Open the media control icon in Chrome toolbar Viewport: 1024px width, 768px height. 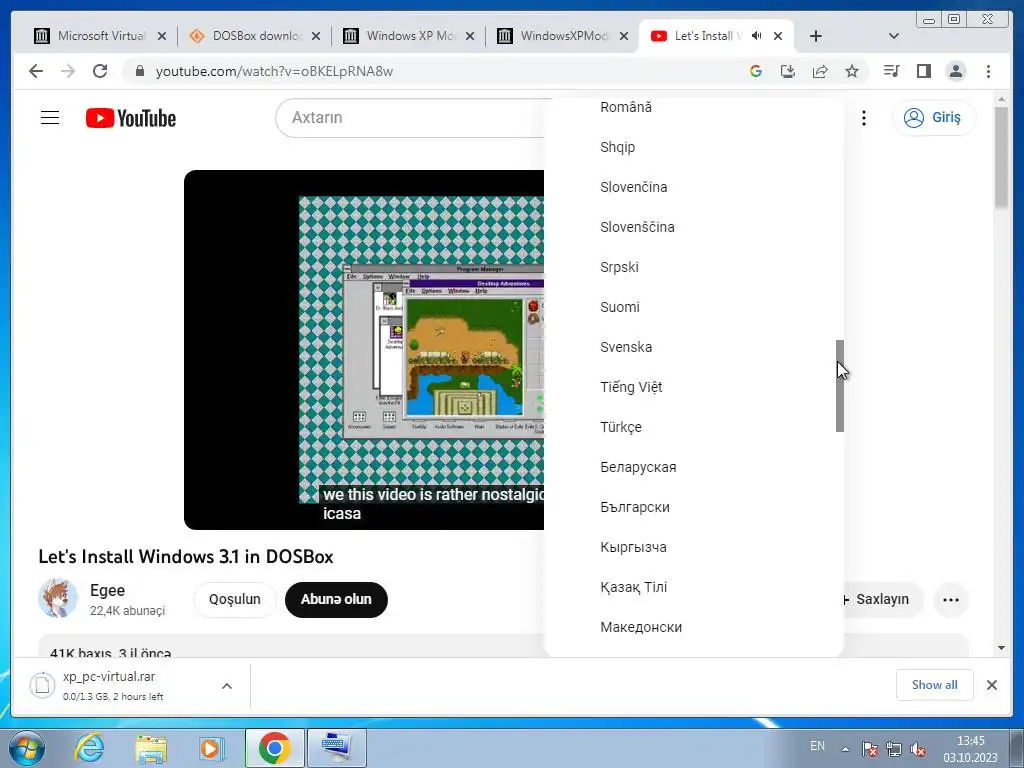[x=891, y=71]
